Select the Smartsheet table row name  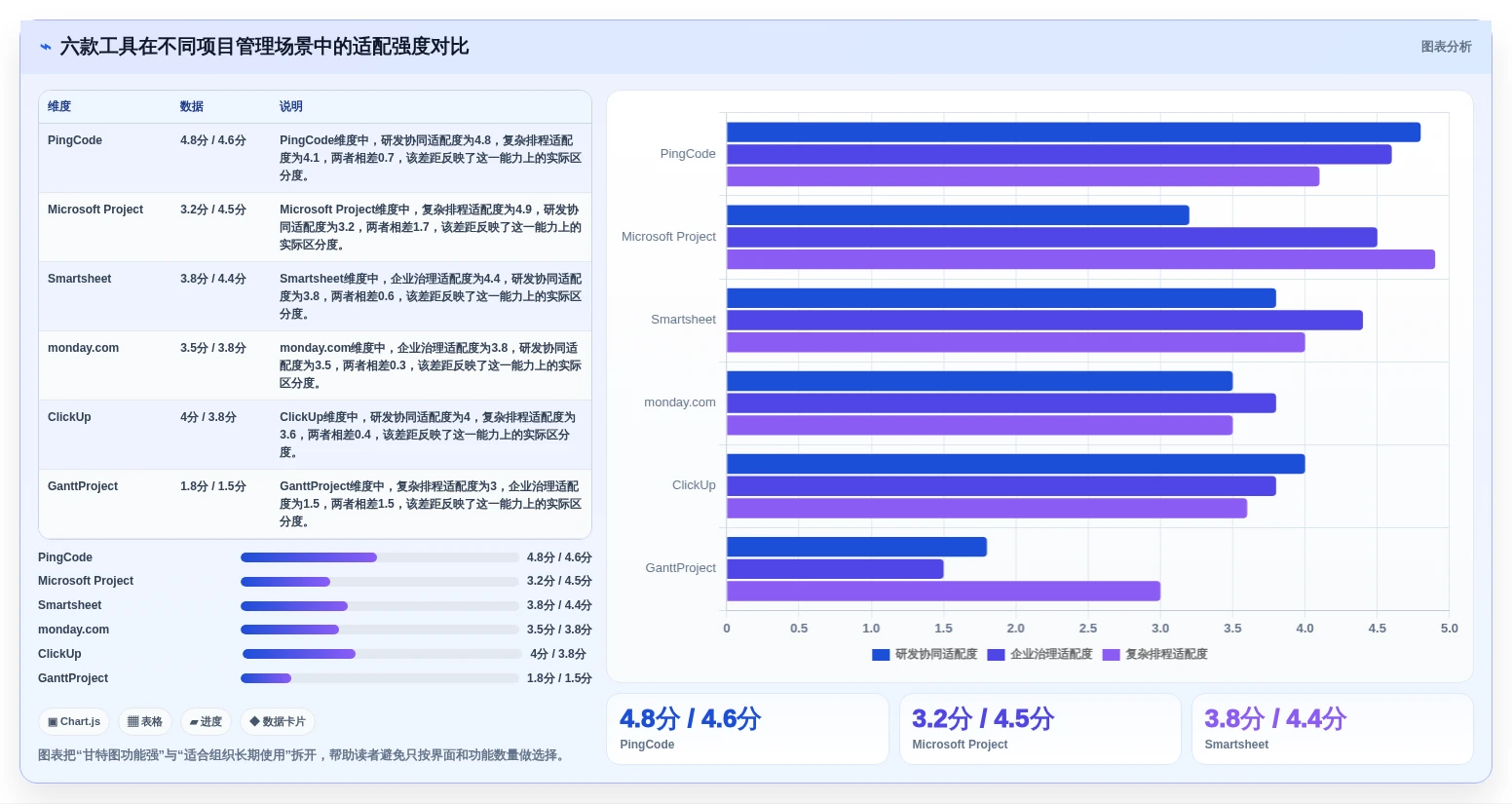[x=80, y=279]
